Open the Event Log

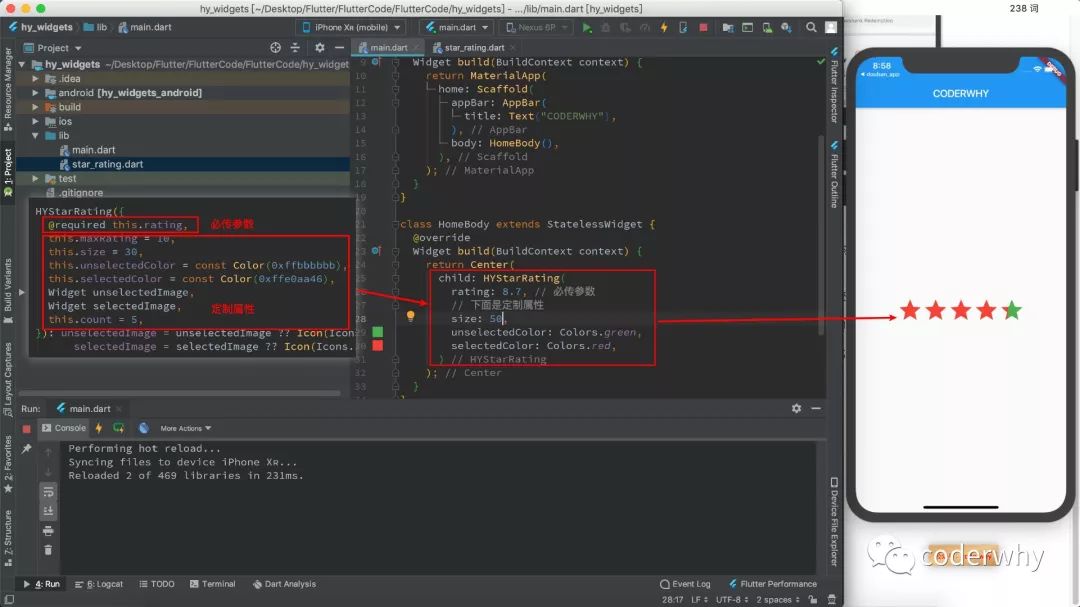(x=685, y=584)
